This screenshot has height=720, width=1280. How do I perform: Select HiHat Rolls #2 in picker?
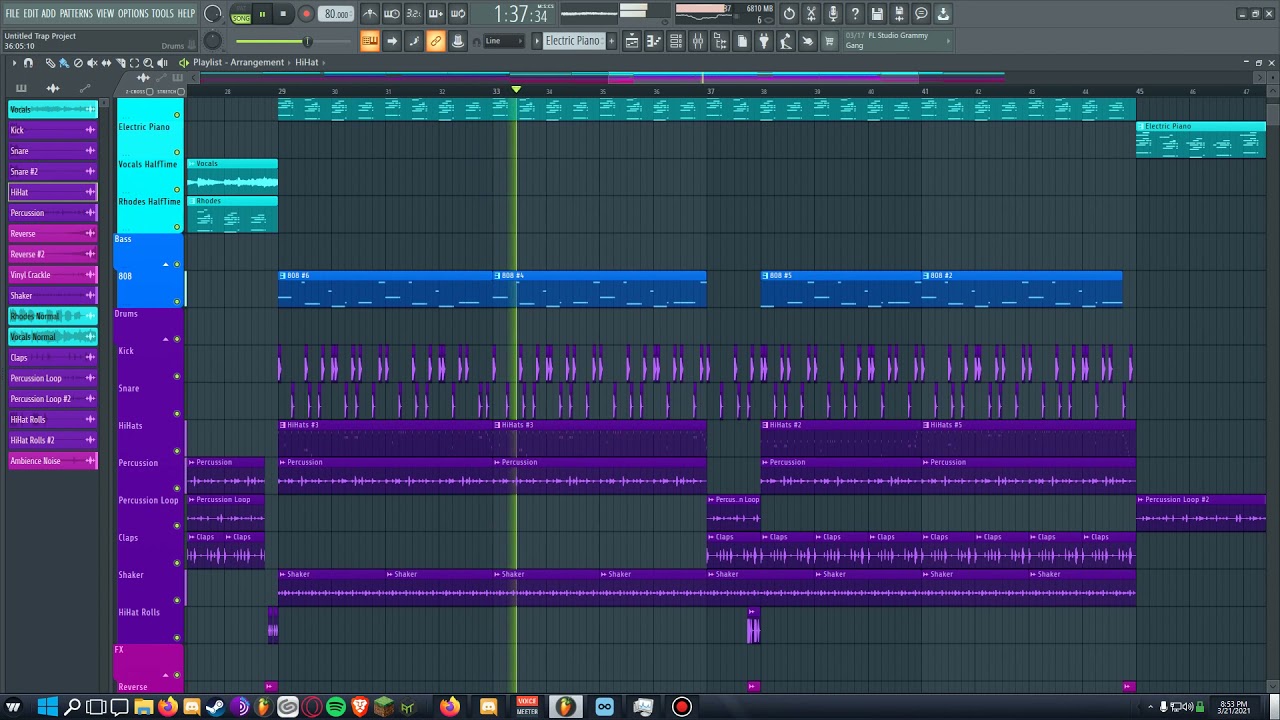52,440
